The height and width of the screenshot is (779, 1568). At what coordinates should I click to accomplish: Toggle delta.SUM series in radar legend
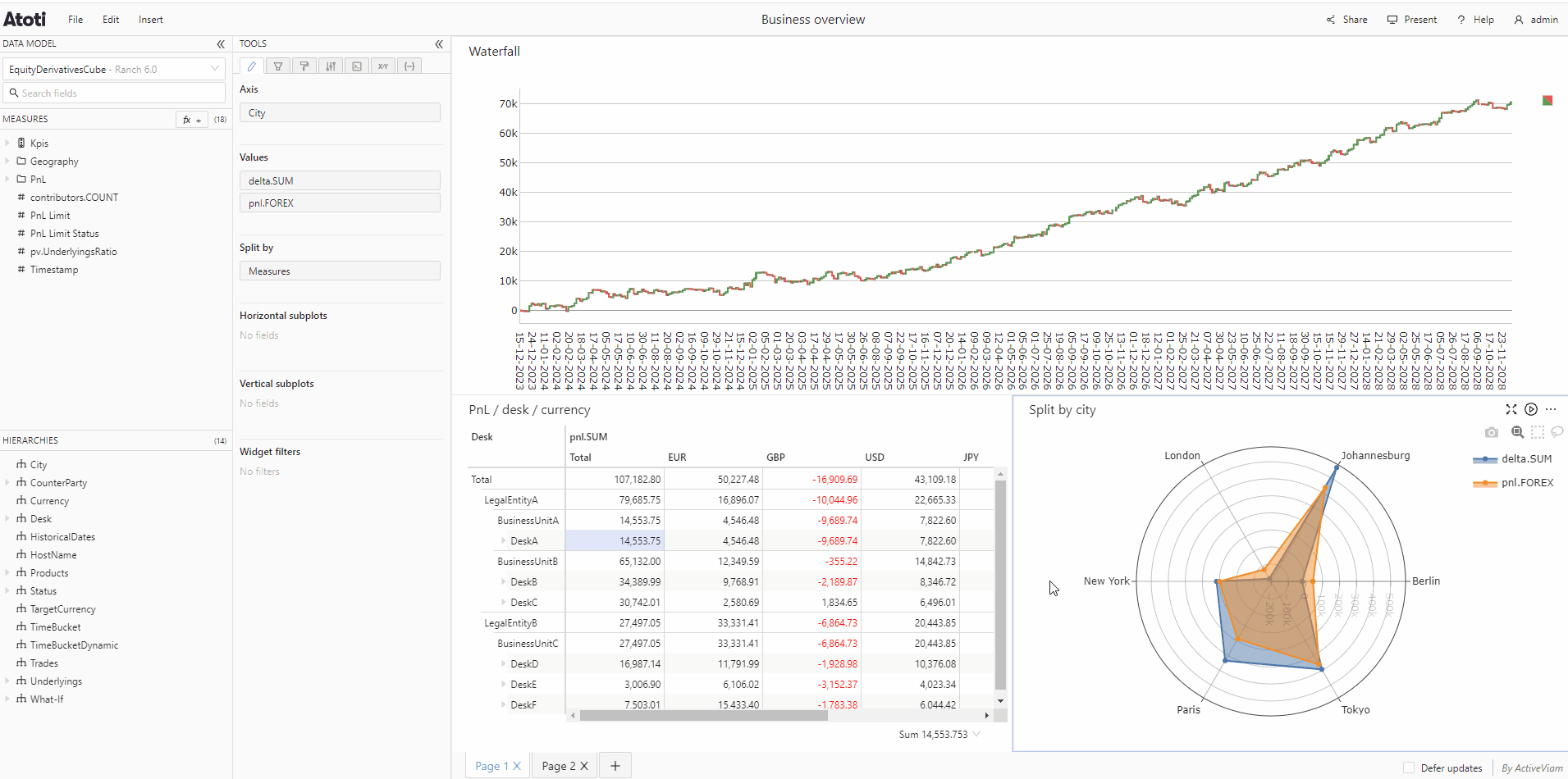click(1512, 459)
